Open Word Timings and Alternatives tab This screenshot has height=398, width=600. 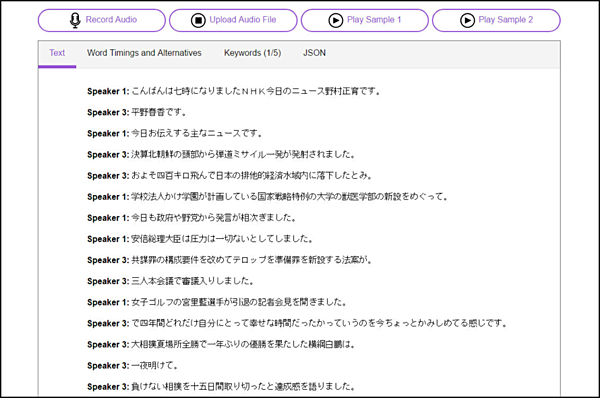(x=144, y=53)
